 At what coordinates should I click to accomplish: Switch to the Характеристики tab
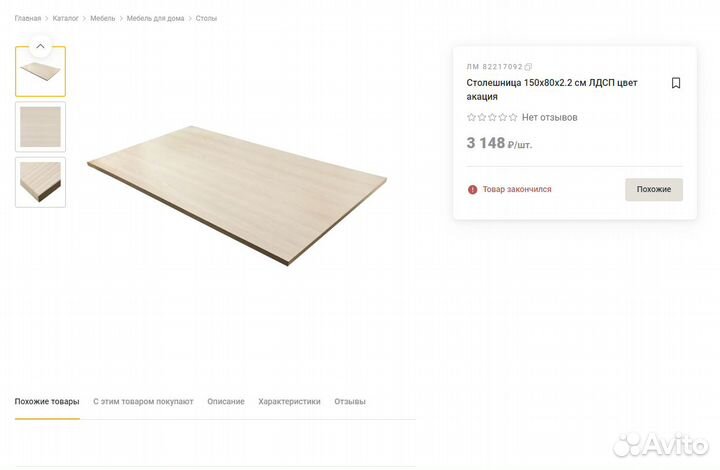pyautogui.click(x=289, y=402)
